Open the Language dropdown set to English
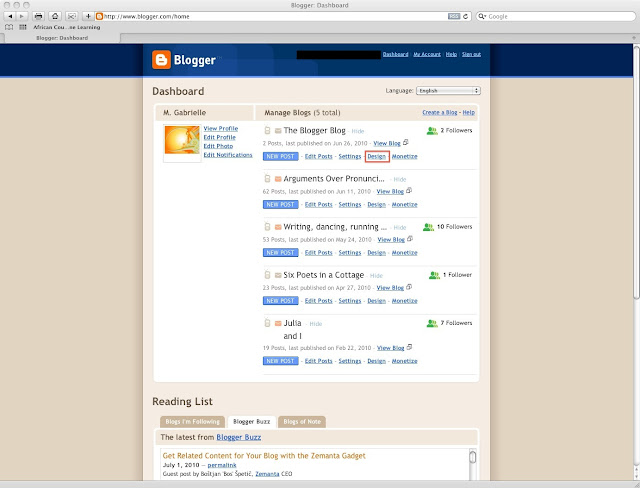 (x=448, y=91)
